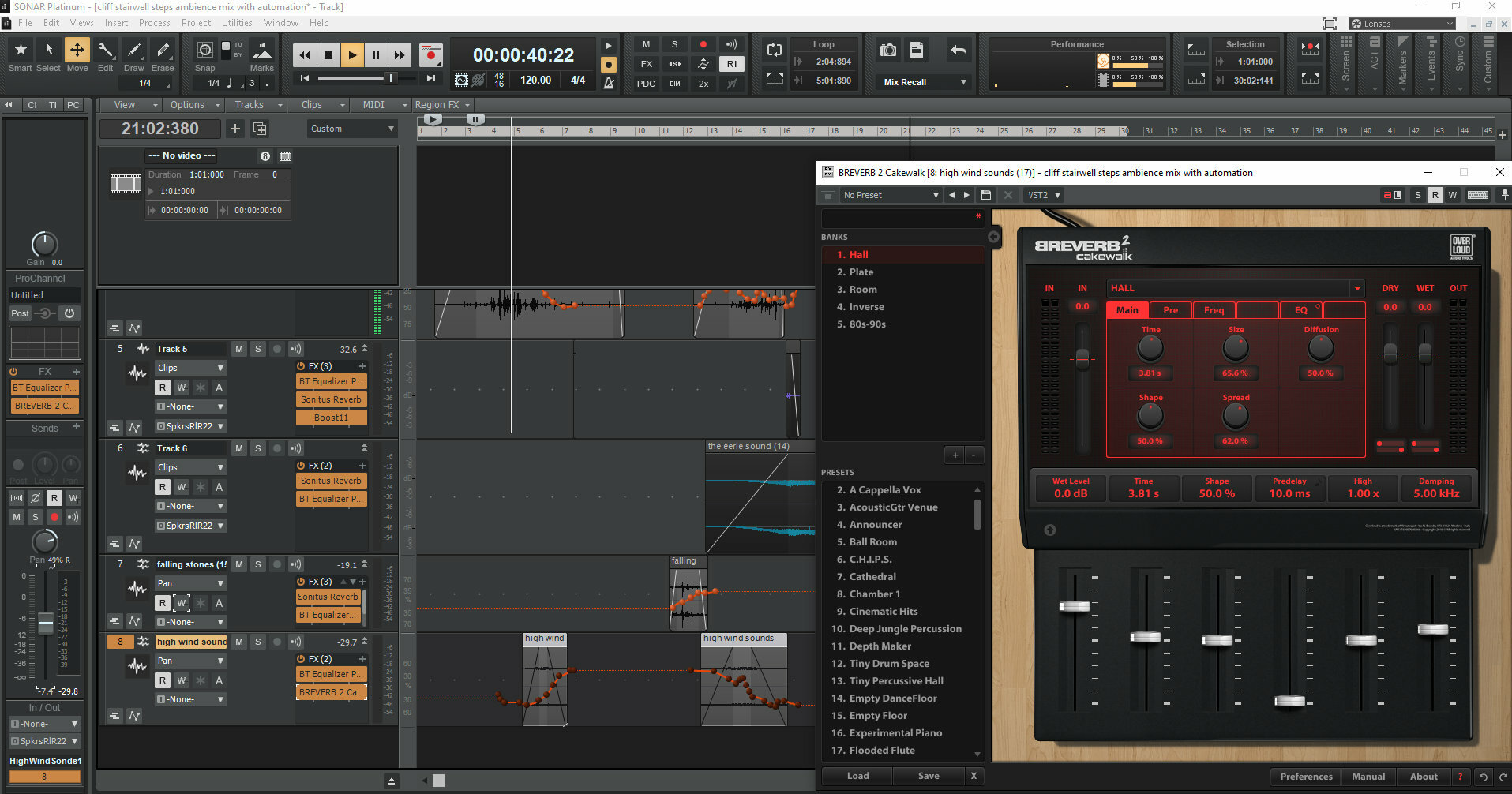
Task: Open the Utilities menu
Action: [x=237, y=23]
